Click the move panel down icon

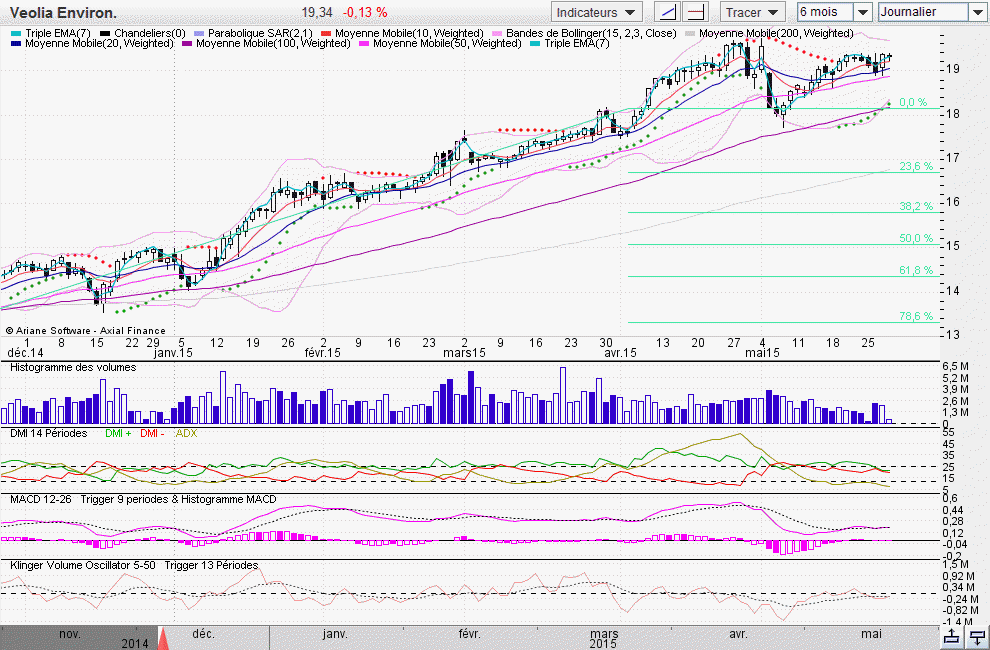click(x=977, y=637)
